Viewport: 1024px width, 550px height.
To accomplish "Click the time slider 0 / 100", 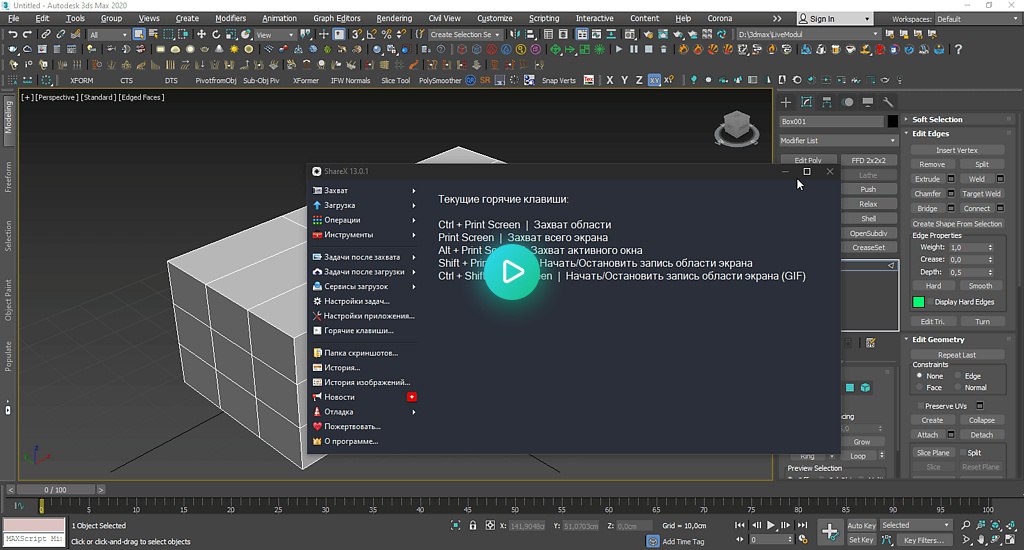I will (x=56, y=489).
